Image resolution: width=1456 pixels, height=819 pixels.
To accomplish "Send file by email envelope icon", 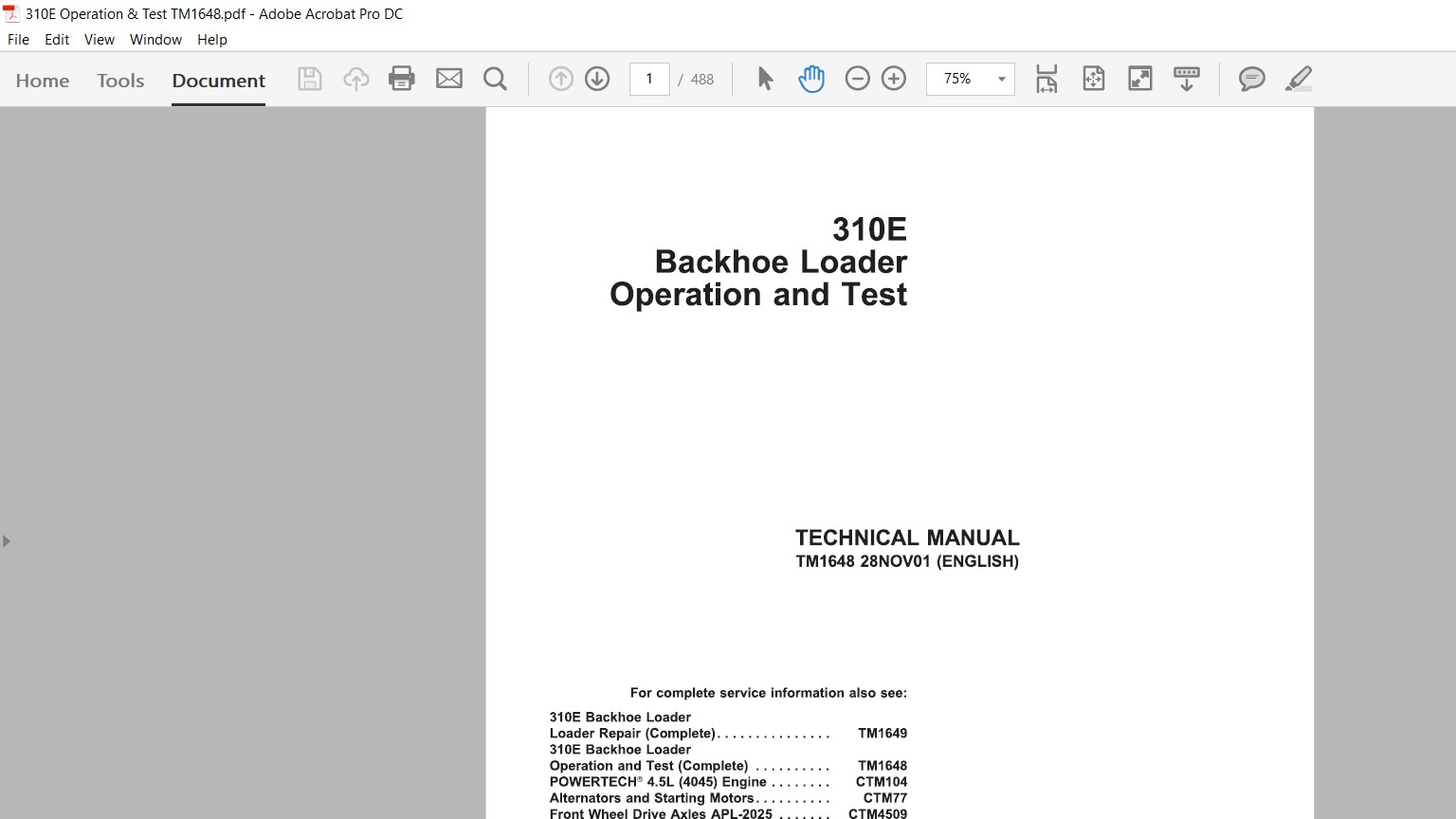I will (x=449, y=79).
